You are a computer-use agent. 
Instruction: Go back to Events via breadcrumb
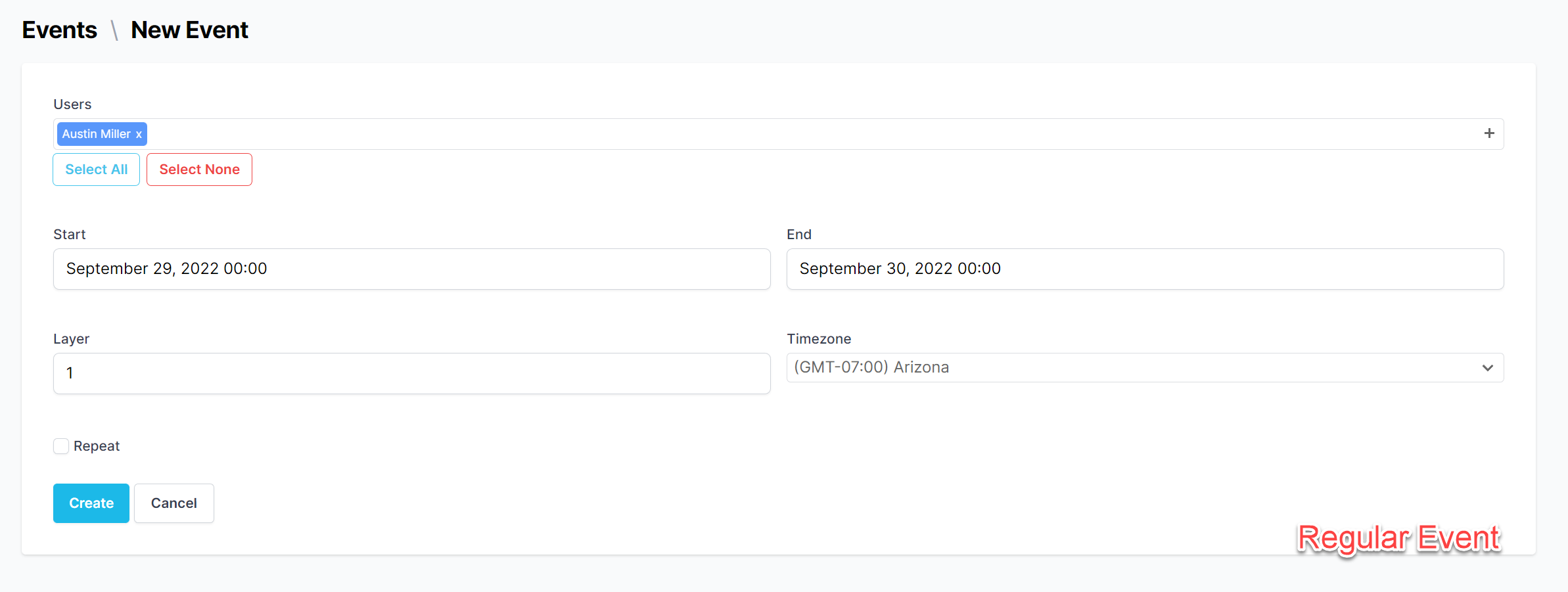pos(59,30)
